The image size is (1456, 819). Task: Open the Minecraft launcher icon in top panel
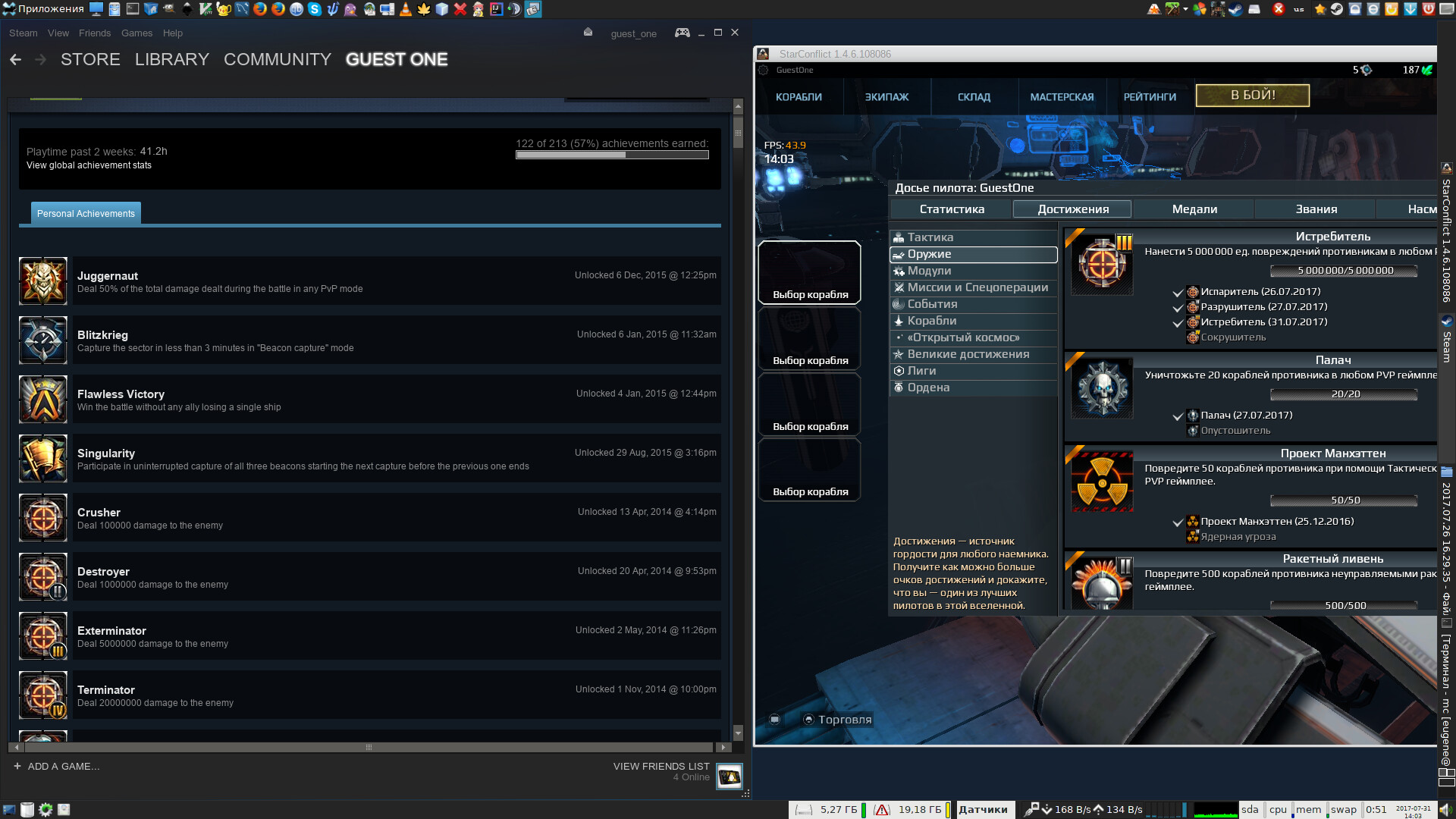click(1172, 9)
